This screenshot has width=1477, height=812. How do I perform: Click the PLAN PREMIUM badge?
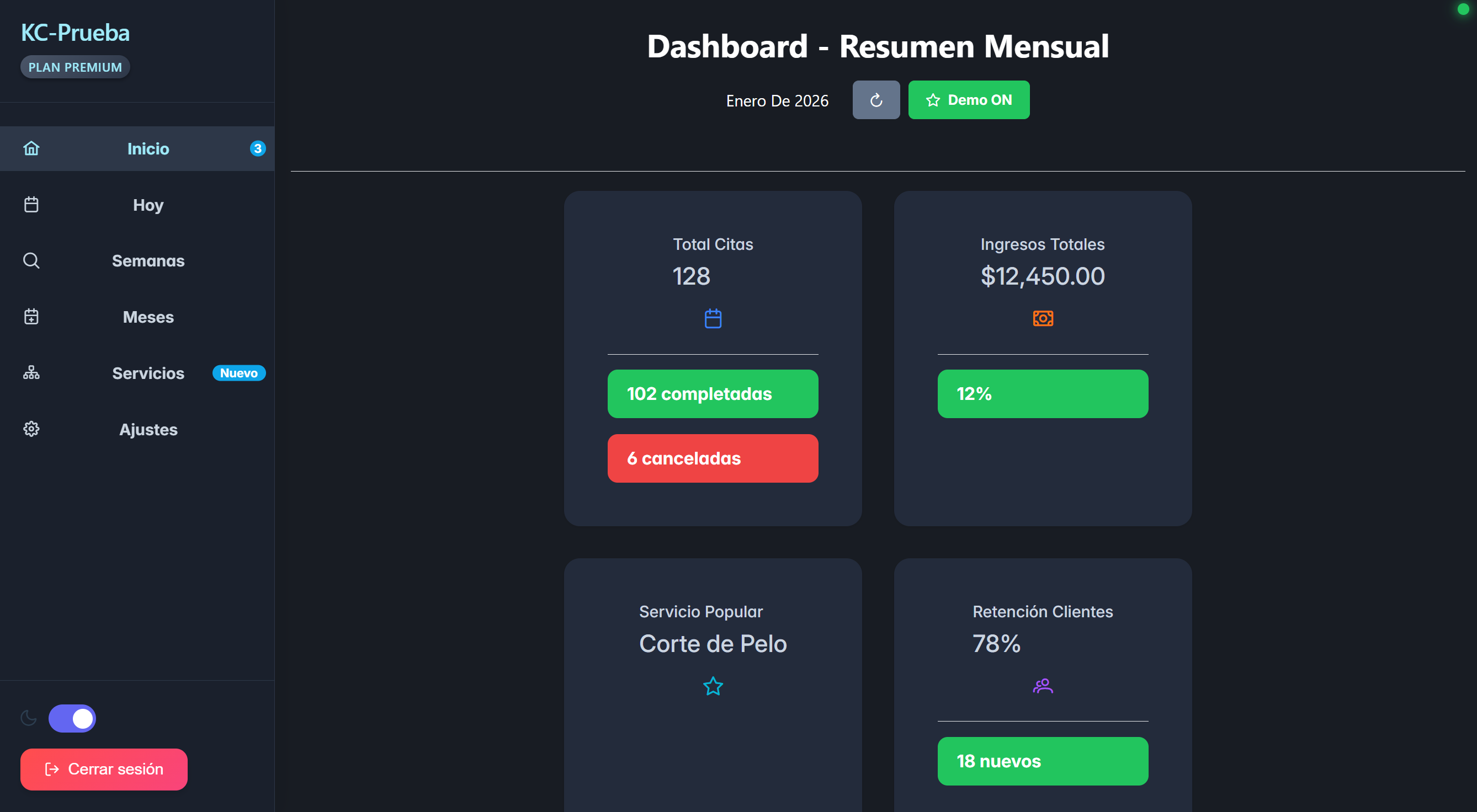75,67
